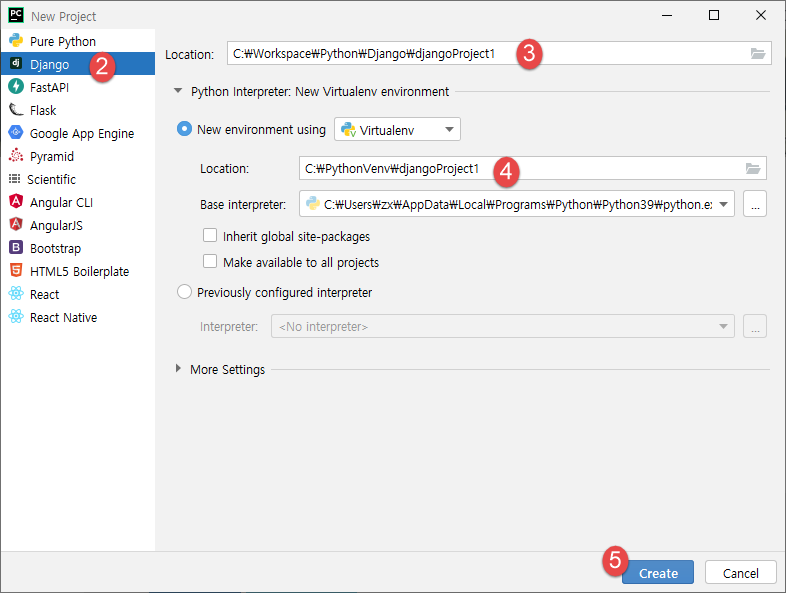Click ellipsis button next to Base interpreter

coord(755,204)
